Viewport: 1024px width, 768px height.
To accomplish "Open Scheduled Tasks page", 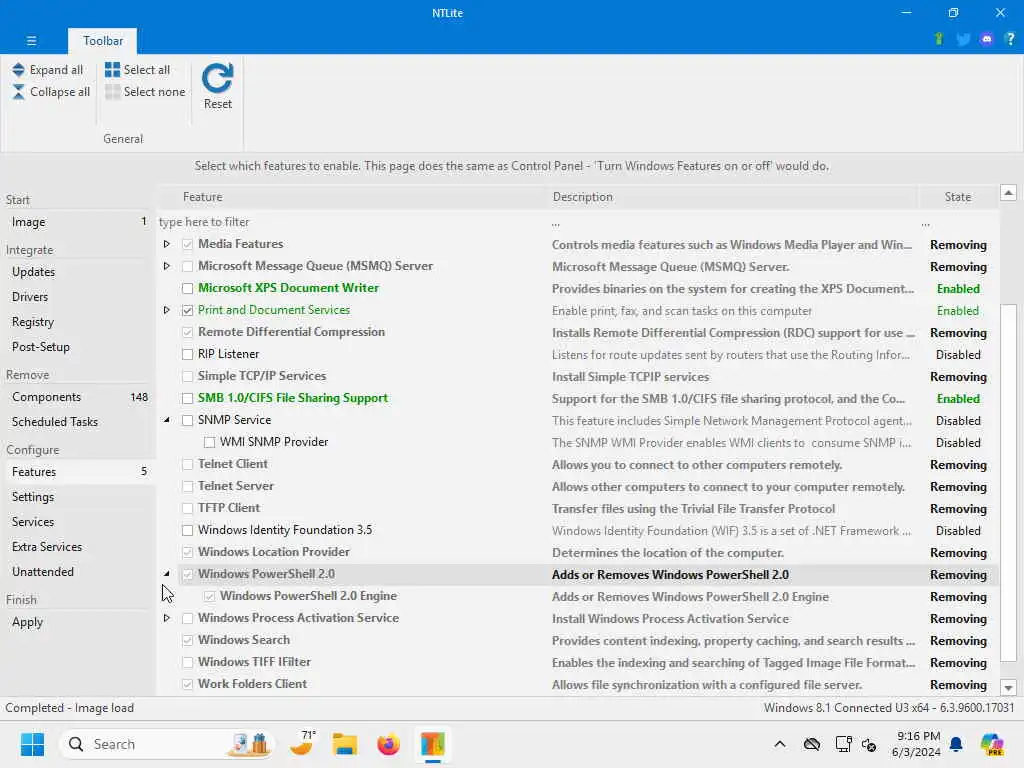I will point(78,422).
